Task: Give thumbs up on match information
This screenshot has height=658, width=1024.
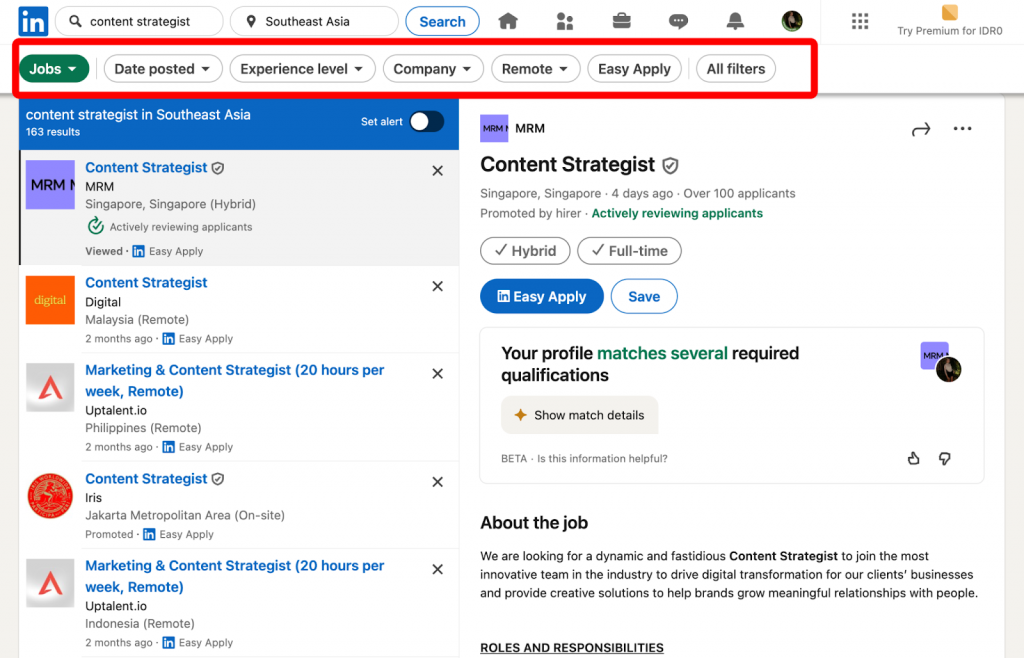Action: (913, 458)
